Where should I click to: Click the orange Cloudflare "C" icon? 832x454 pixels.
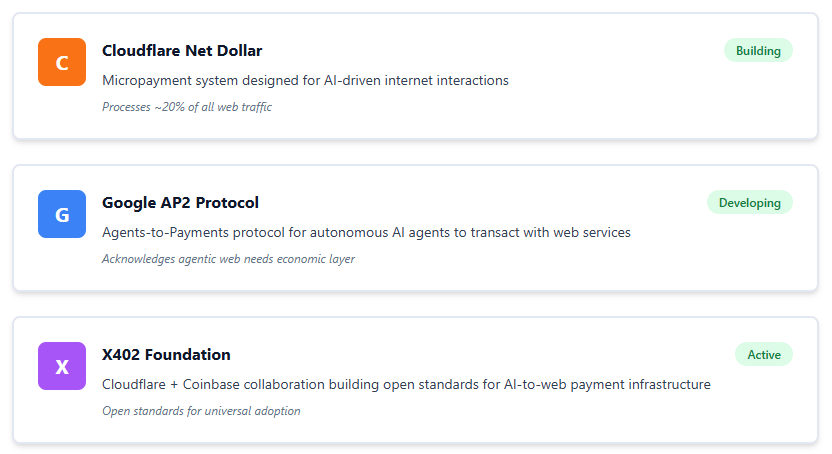coord(62,62)
